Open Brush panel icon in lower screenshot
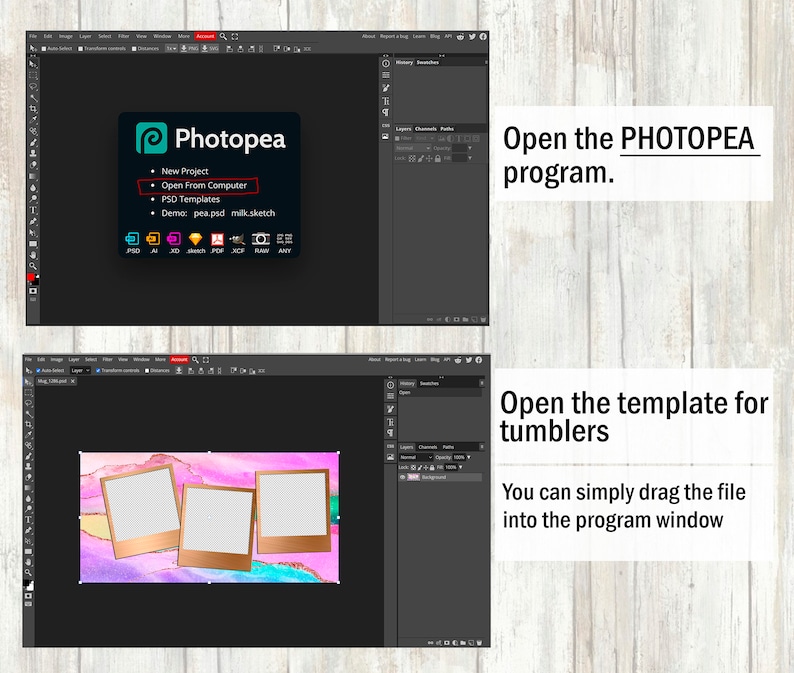This screenshot has height=673, width=794. (x=390, y=409)
